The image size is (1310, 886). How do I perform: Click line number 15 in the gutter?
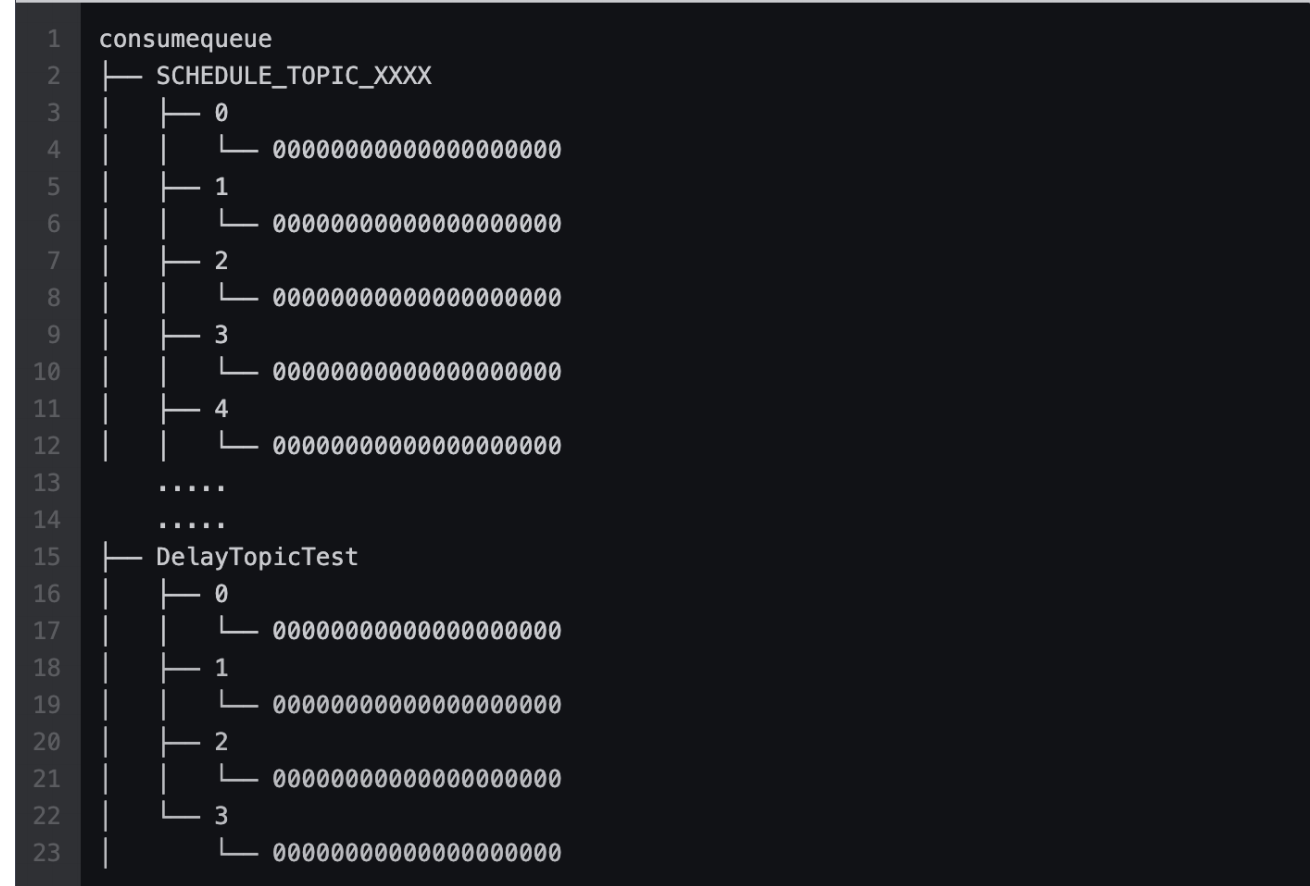[48, 558]
